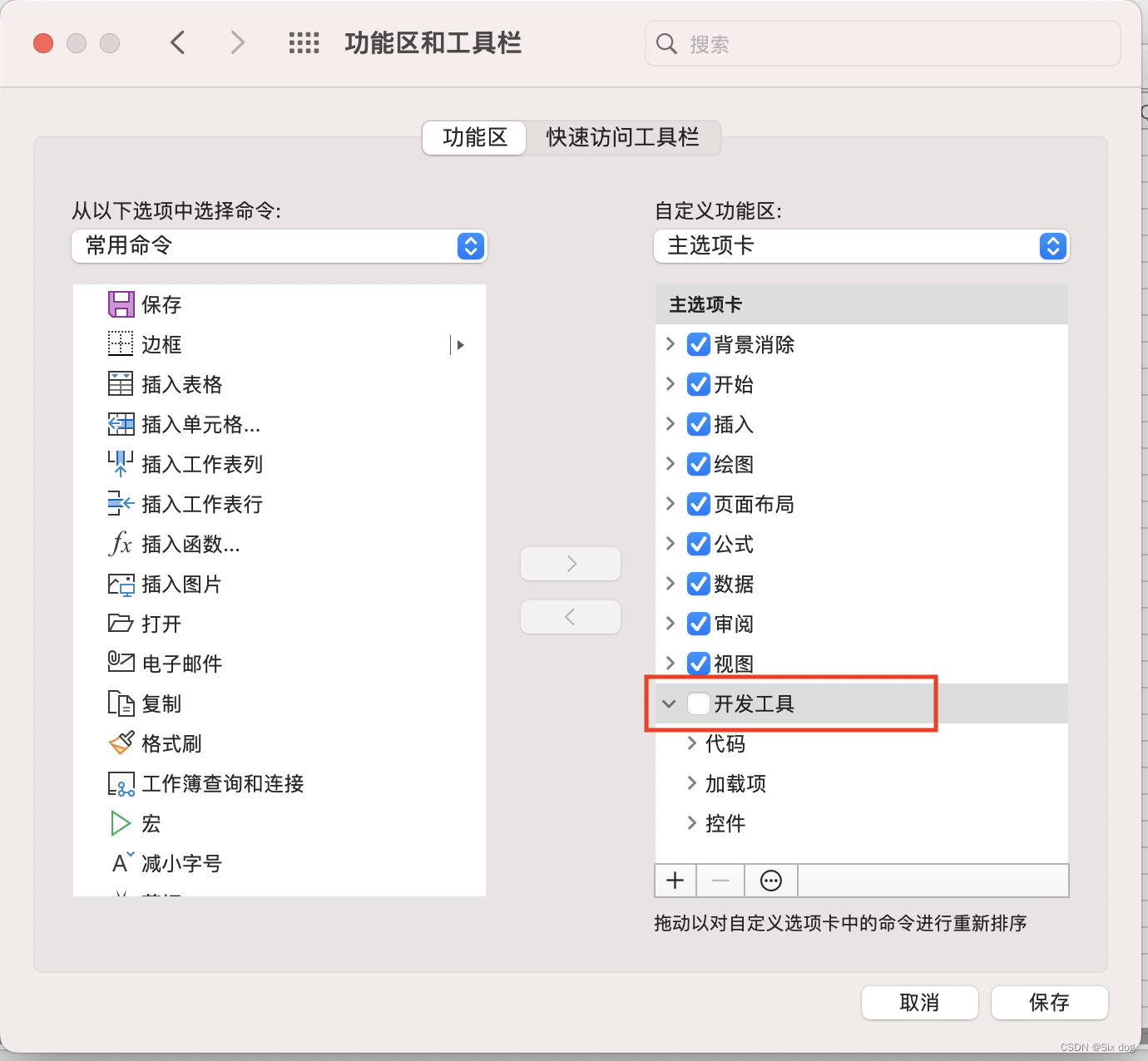Screen dimensions: 1148x1061
Task: Open the 主选项卡 dropdown
Action: (862, 246)
